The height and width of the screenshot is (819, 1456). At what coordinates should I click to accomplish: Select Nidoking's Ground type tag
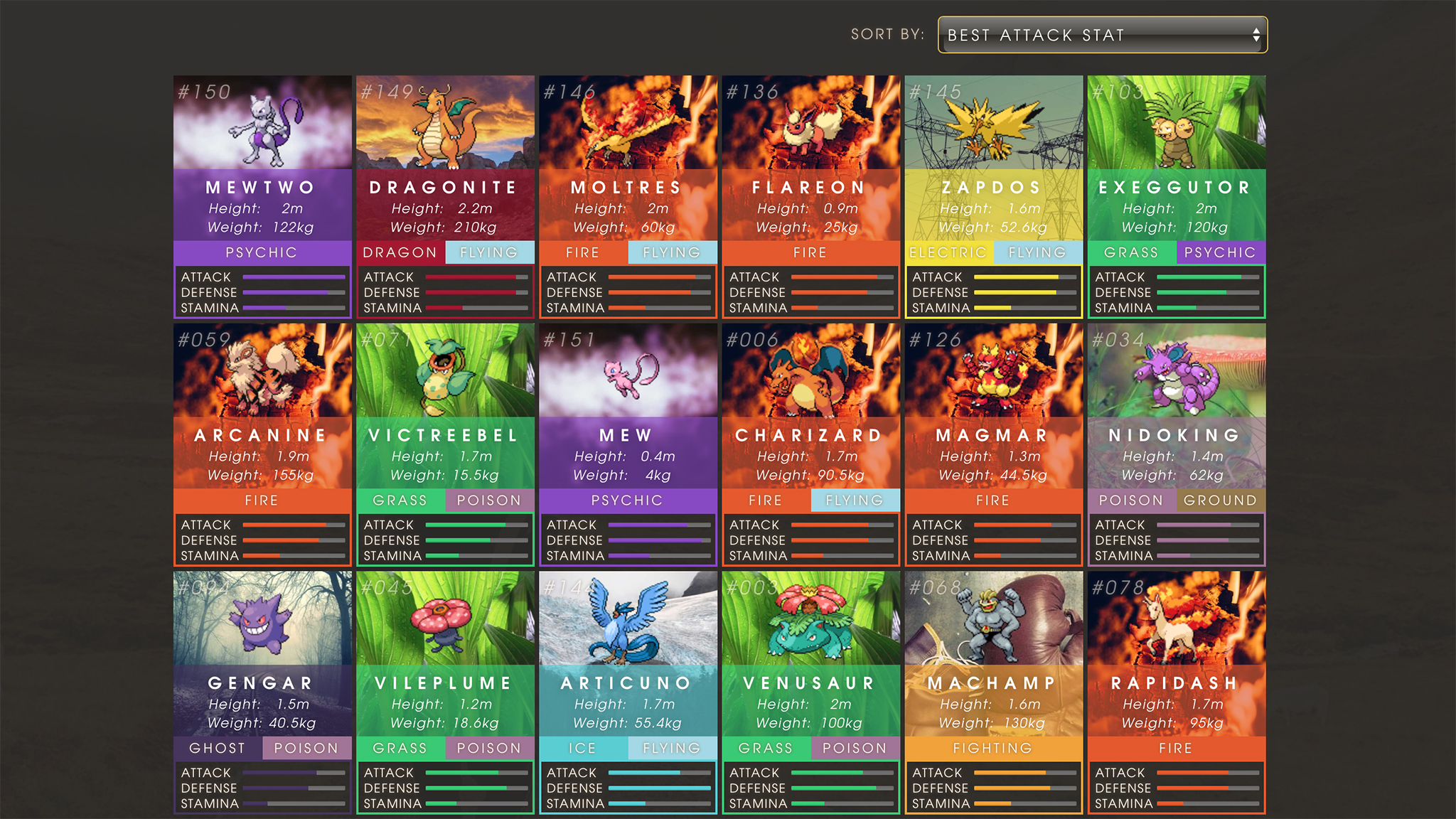pos(1221,500)
